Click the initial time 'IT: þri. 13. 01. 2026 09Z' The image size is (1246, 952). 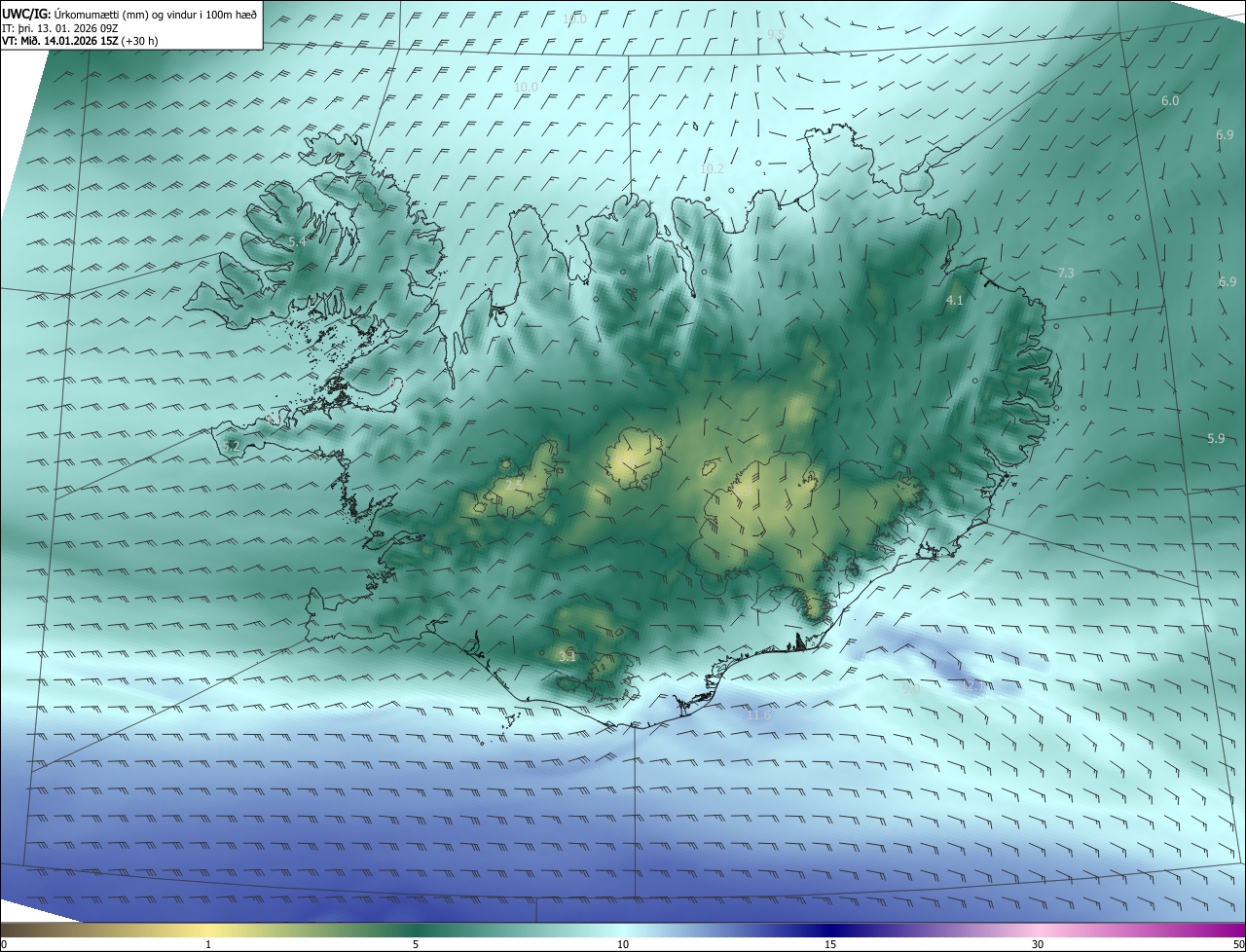60,28
